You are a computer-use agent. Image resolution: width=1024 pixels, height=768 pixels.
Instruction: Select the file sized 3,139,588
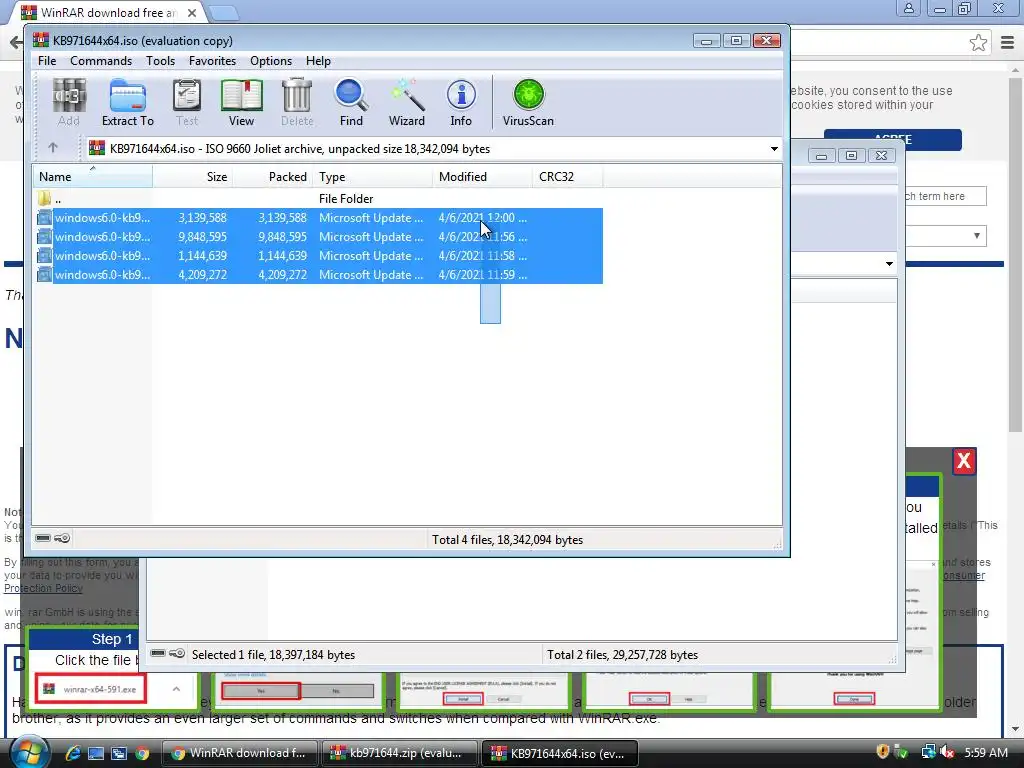coord(318,217)
